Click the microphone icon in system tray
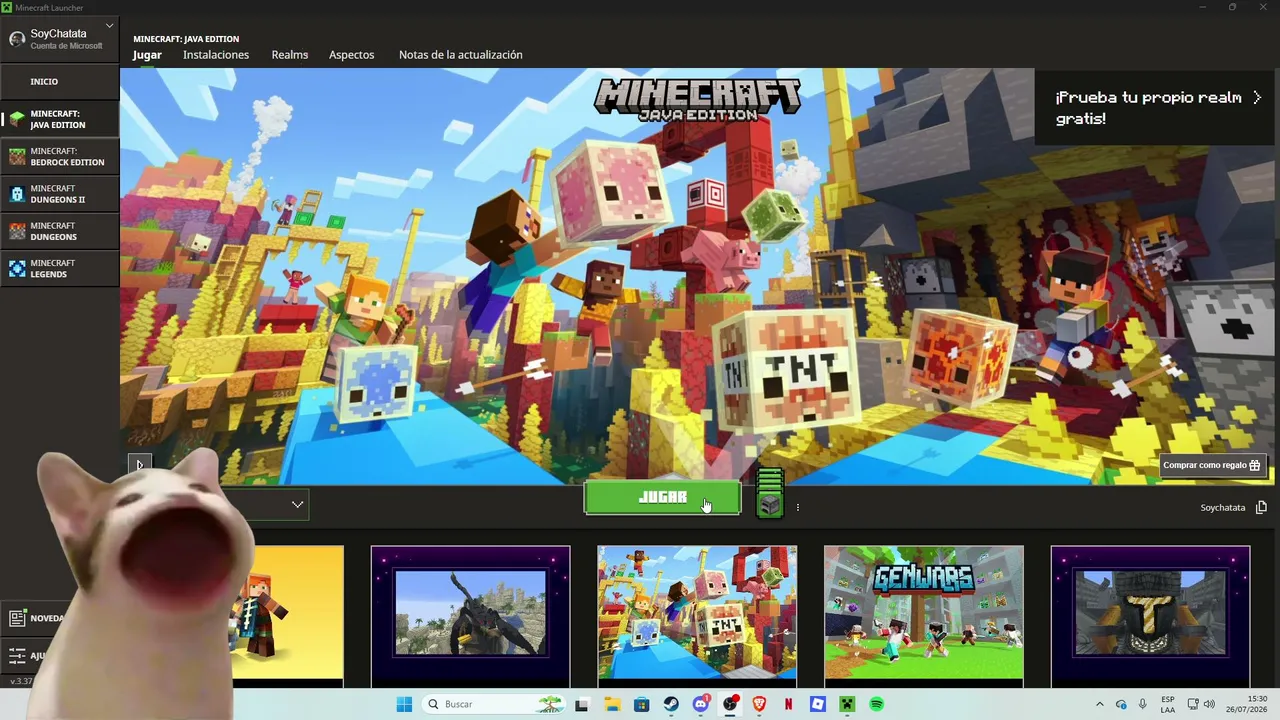This screenshot has height=720, width=1280. pyautogui.click(x=1143, y=704)
